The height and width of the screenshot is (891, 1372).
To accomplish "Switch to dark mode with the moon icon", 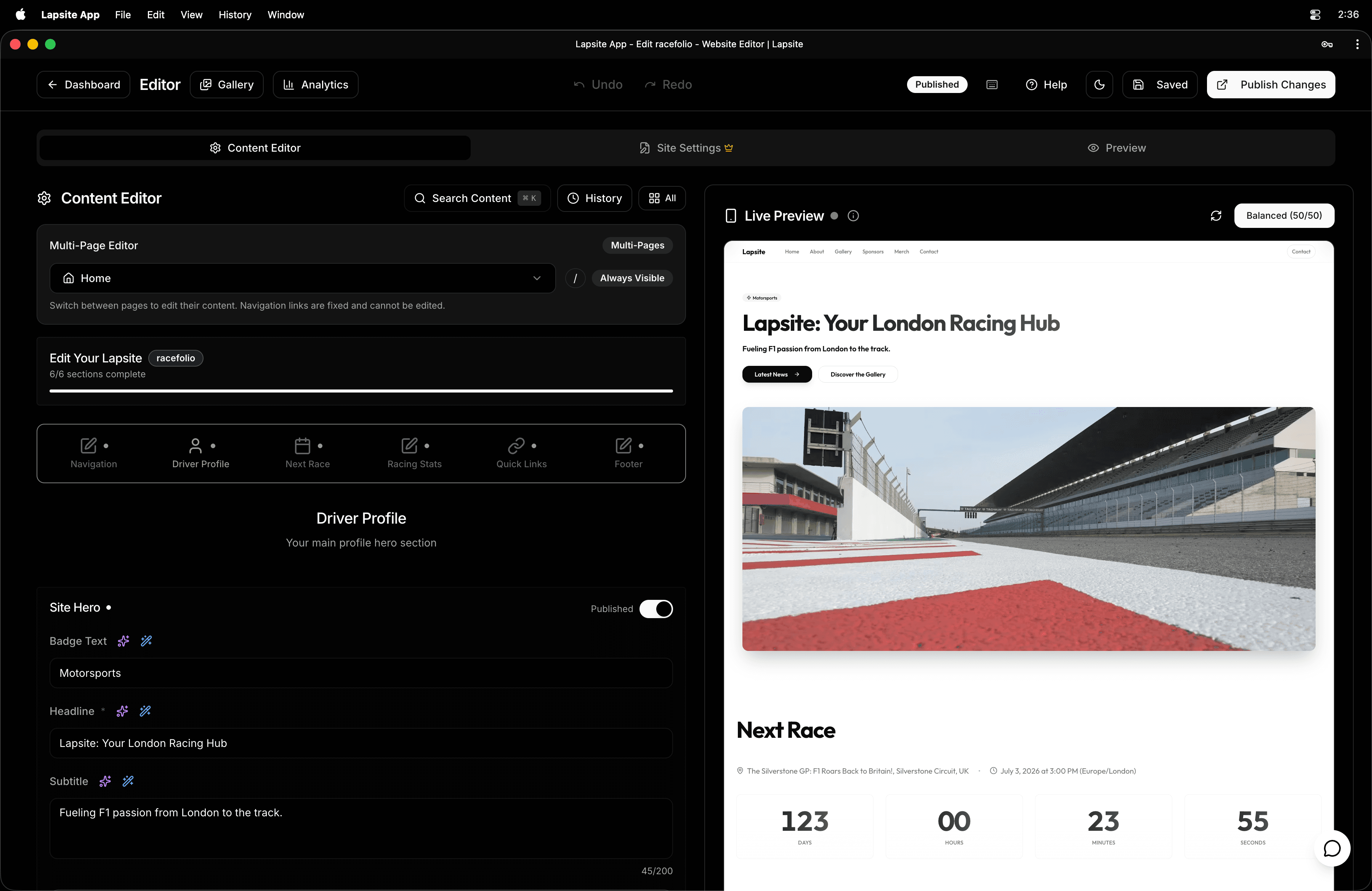I will 1100,84.
